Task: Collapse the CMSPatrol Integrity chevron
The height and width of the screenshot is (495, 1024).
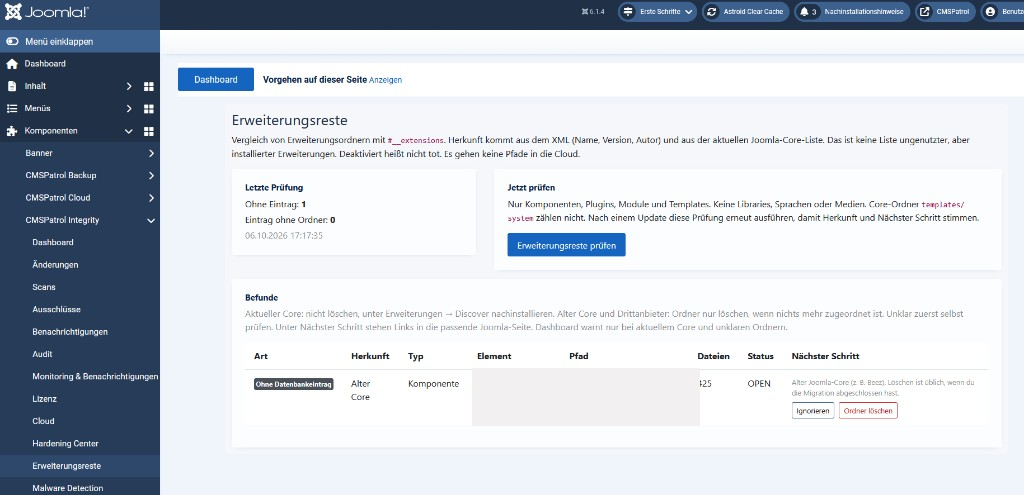Action: tap(151, 221)
